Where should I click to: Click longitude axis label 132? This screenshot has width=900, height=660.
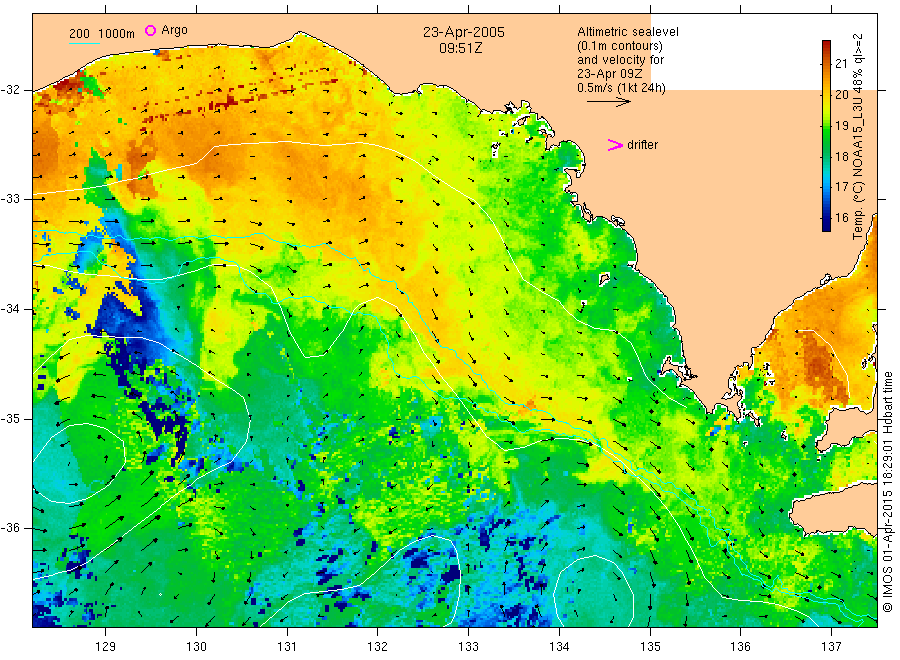[x=378, y=647]
